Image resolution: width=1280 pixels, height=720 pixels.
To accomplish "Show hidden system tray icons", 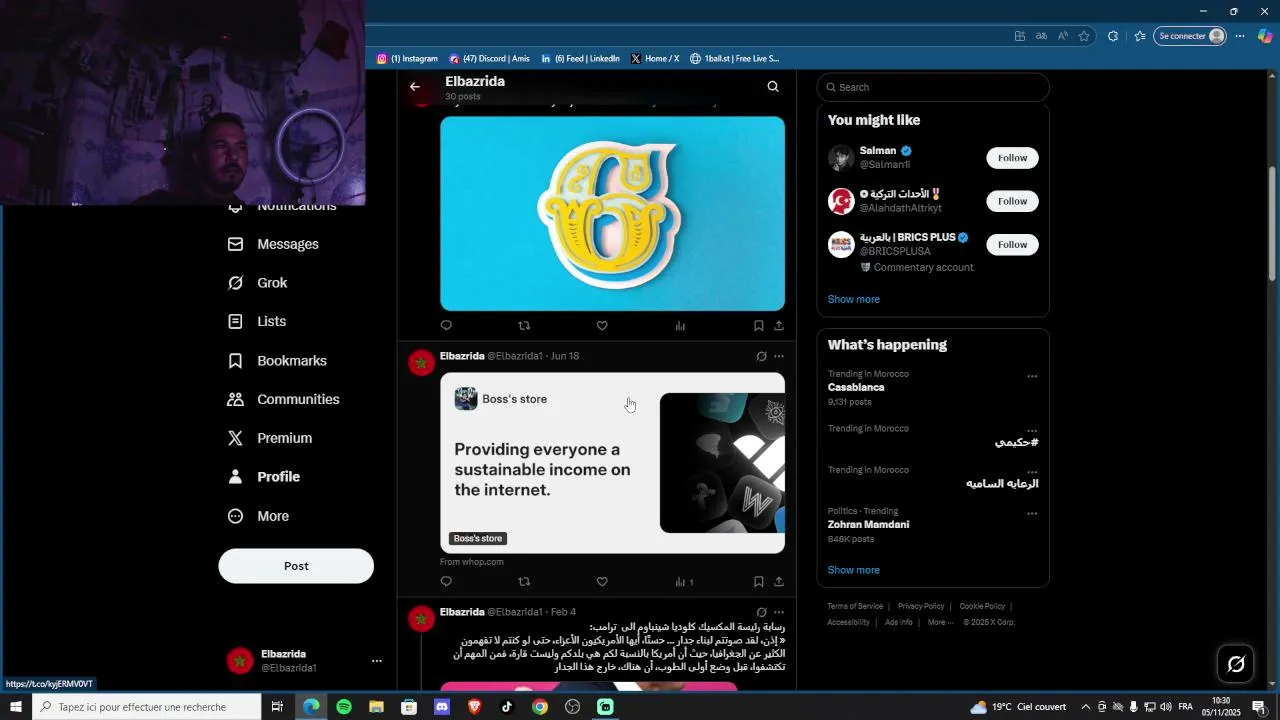I will pyautogui.click(x=1086, y=707).
